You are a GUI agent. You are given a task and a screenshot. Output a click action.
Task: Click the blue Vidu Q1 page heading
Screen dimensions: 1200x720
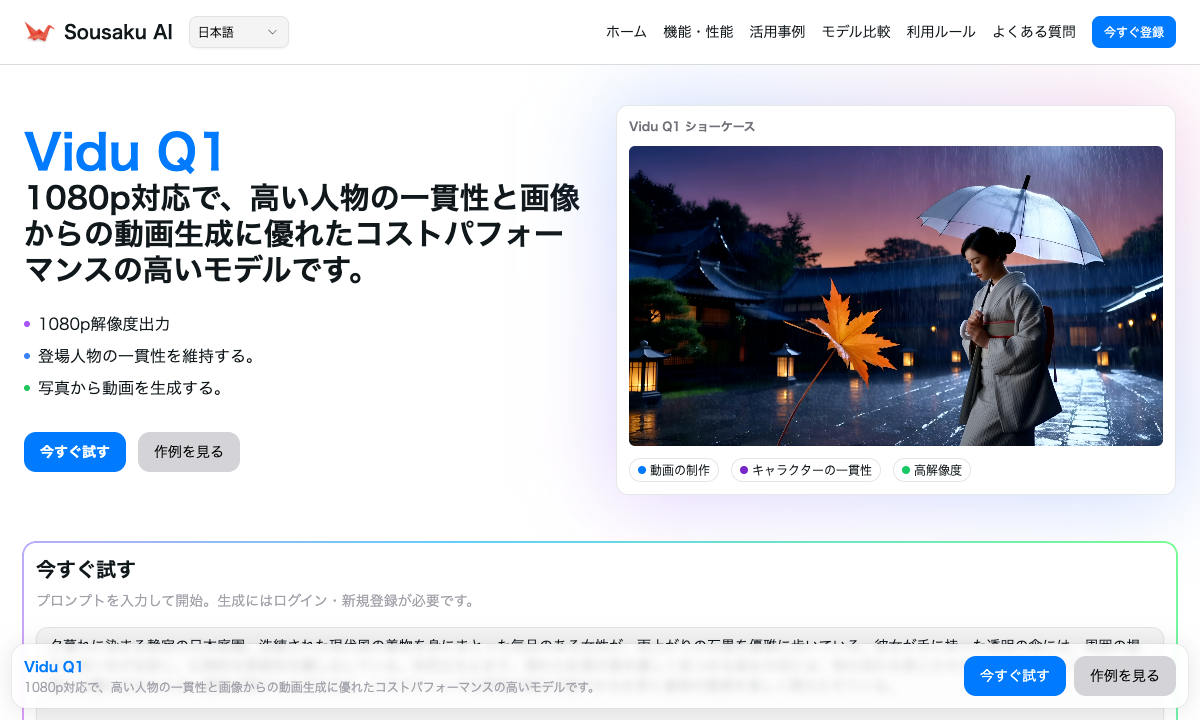(x=123, y=152)
